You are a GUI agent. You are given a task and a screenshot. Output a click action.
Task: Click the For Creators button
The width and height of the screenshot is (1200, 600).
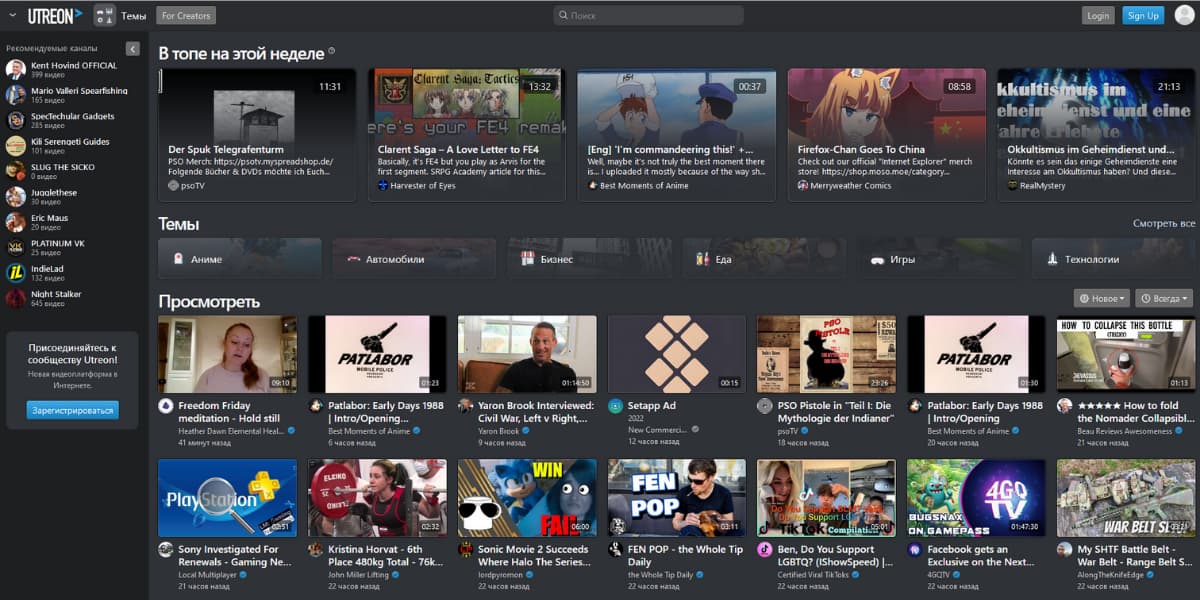pyautogui.click(x=186, y=15)
